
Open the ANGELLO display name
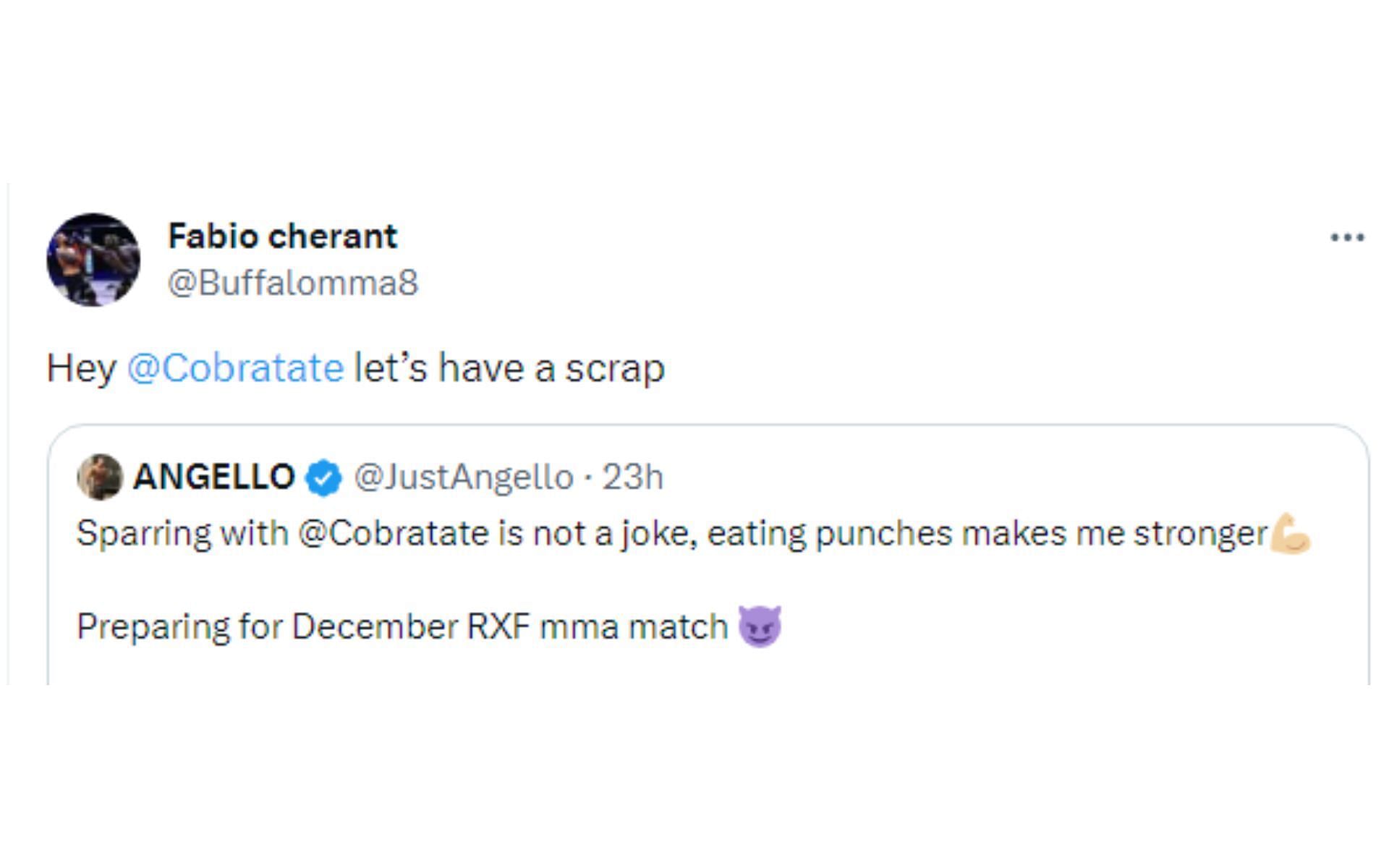pos(214,477)
